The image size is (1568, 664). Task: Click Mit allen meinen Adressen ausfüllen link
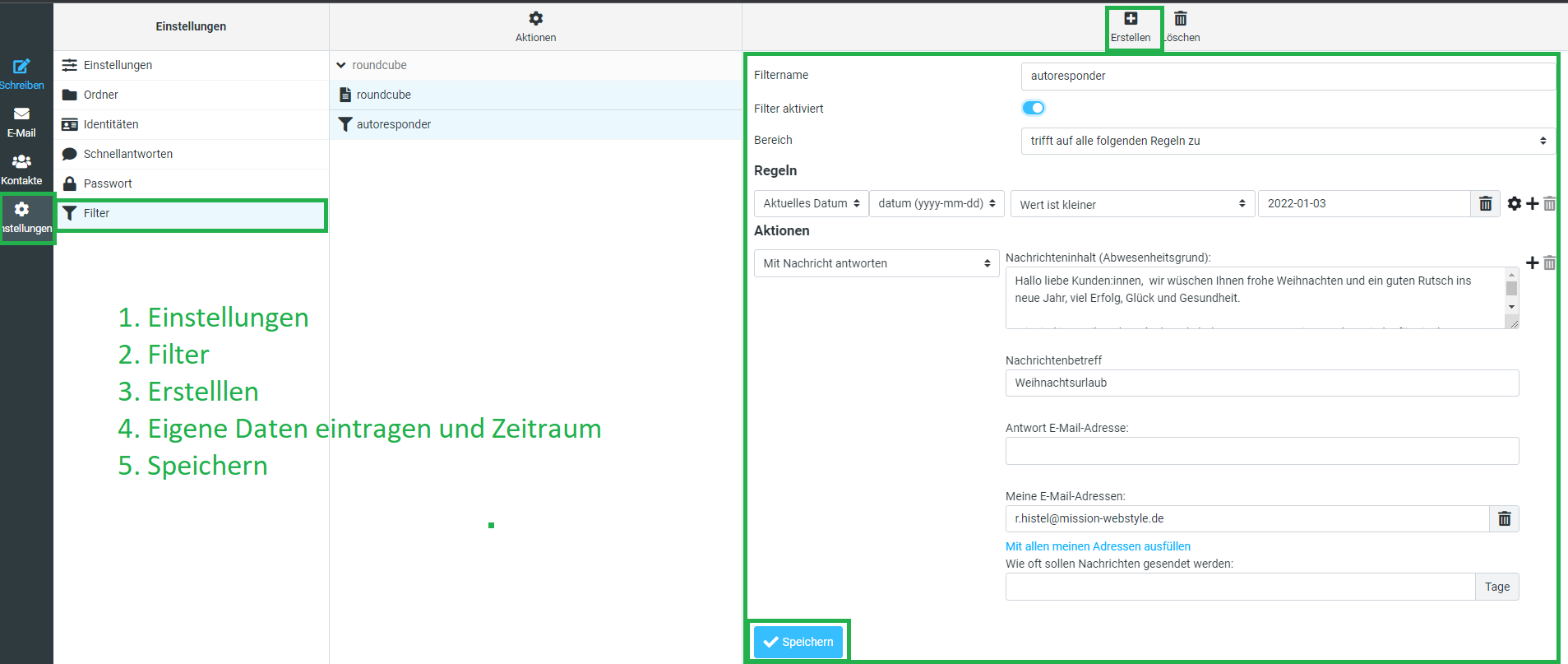1098,546
